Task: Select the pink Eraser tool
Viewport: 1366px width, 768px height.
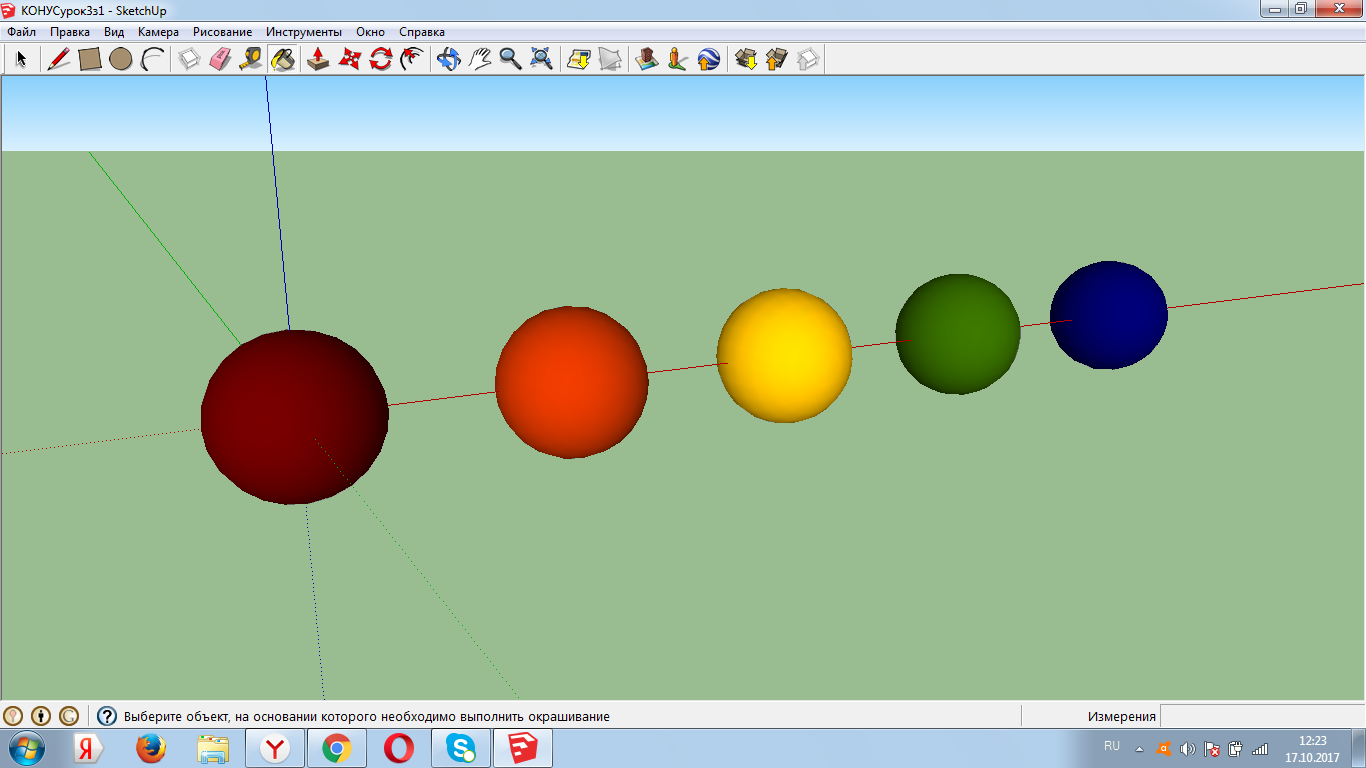Action: [x=220, y=59]
